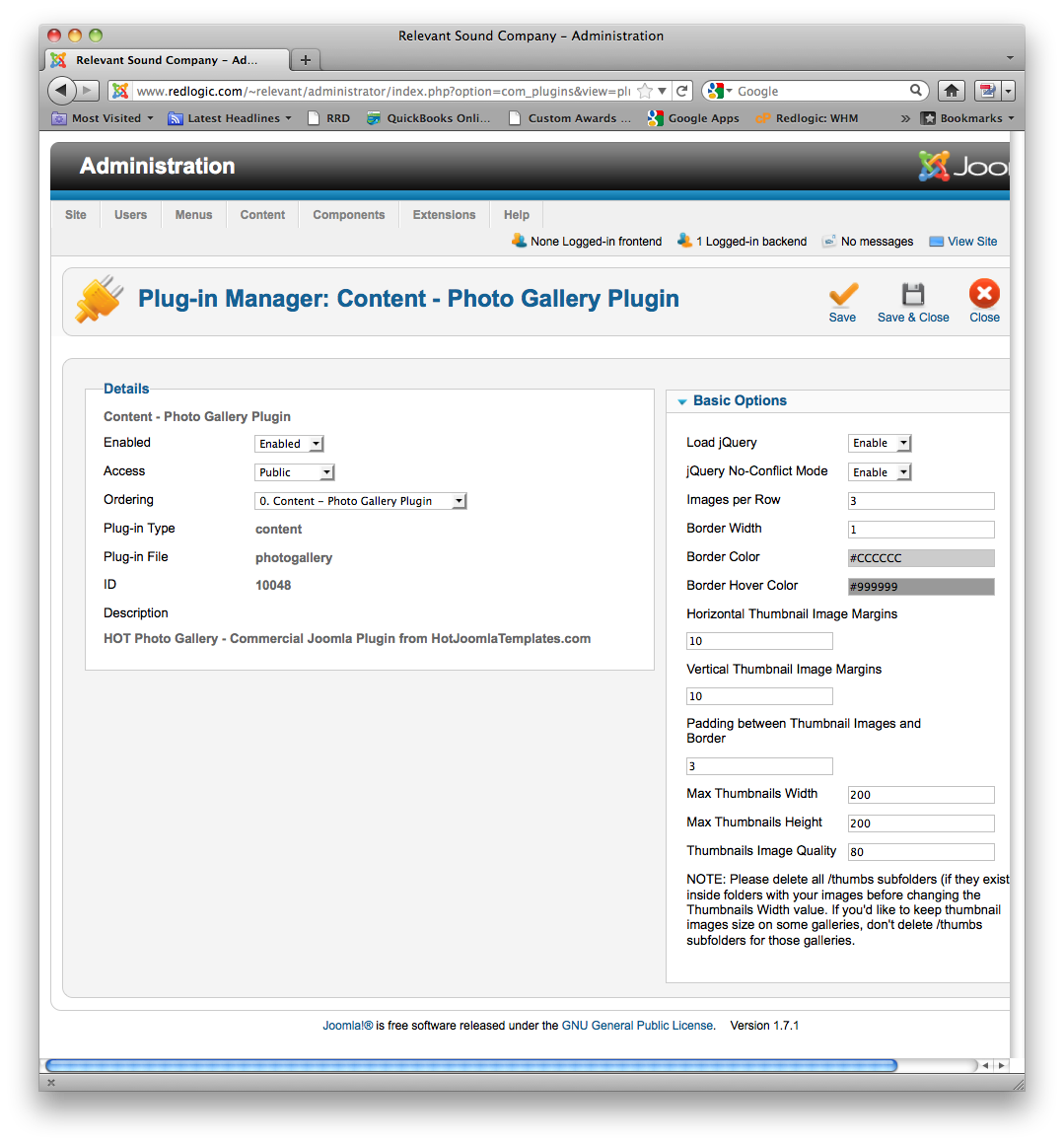Click the red Close X icon
1064x1145 pixels.
[x=984, y=294]
